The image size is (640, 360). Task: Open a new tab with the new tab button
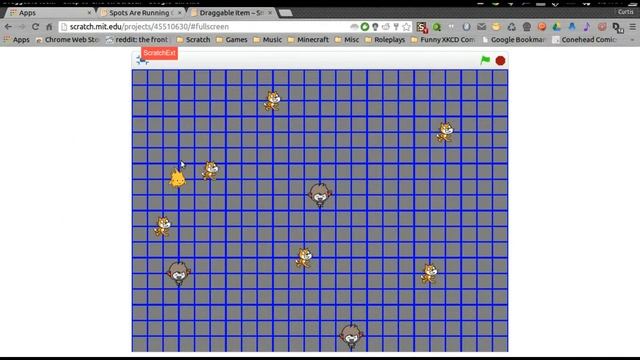286,13
